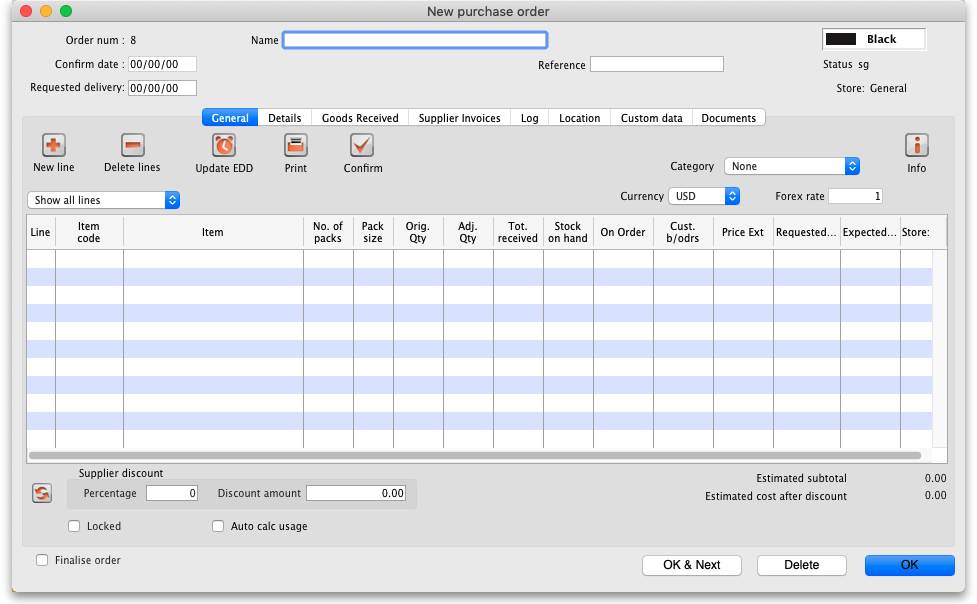Click the Print icon
This screenshot has width=977, height=604.
point(295,145)
